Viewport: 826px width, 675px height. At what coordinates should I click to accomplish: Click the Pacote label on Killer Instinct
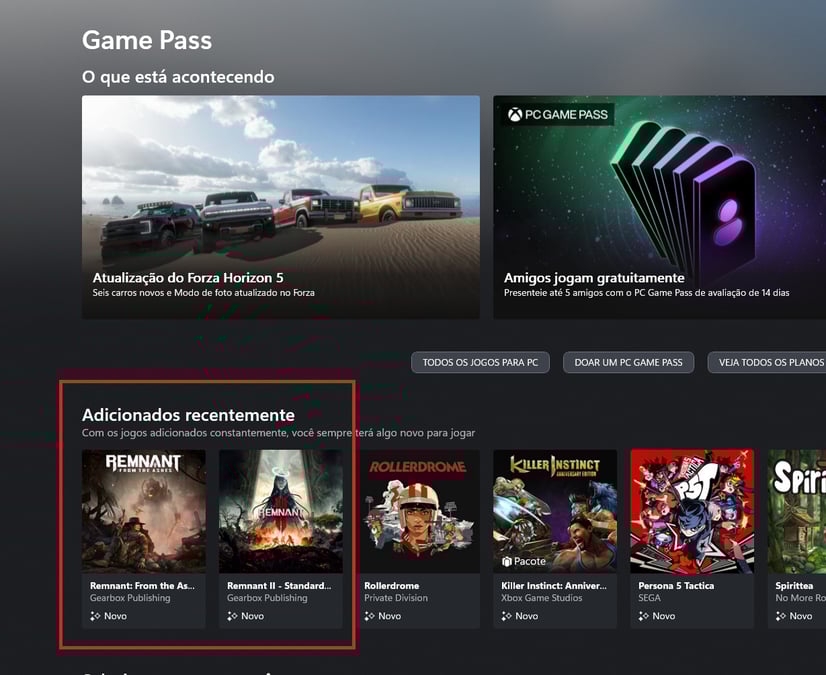click(x=530, y=561)
